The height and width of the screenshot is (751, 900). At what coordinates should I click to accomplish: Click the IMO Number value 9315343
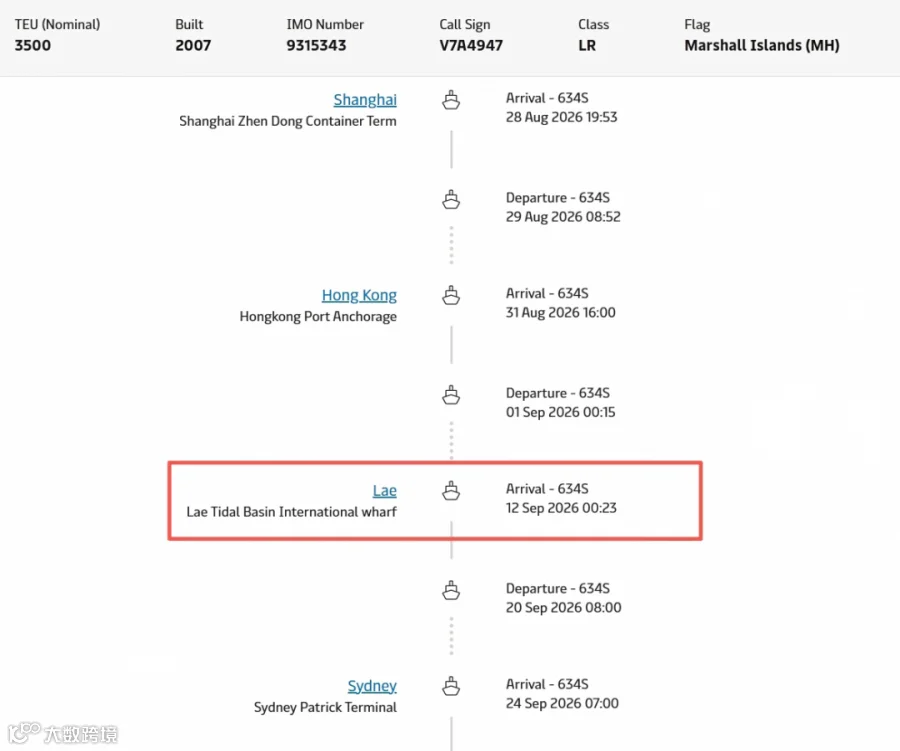tap(316, 45)
